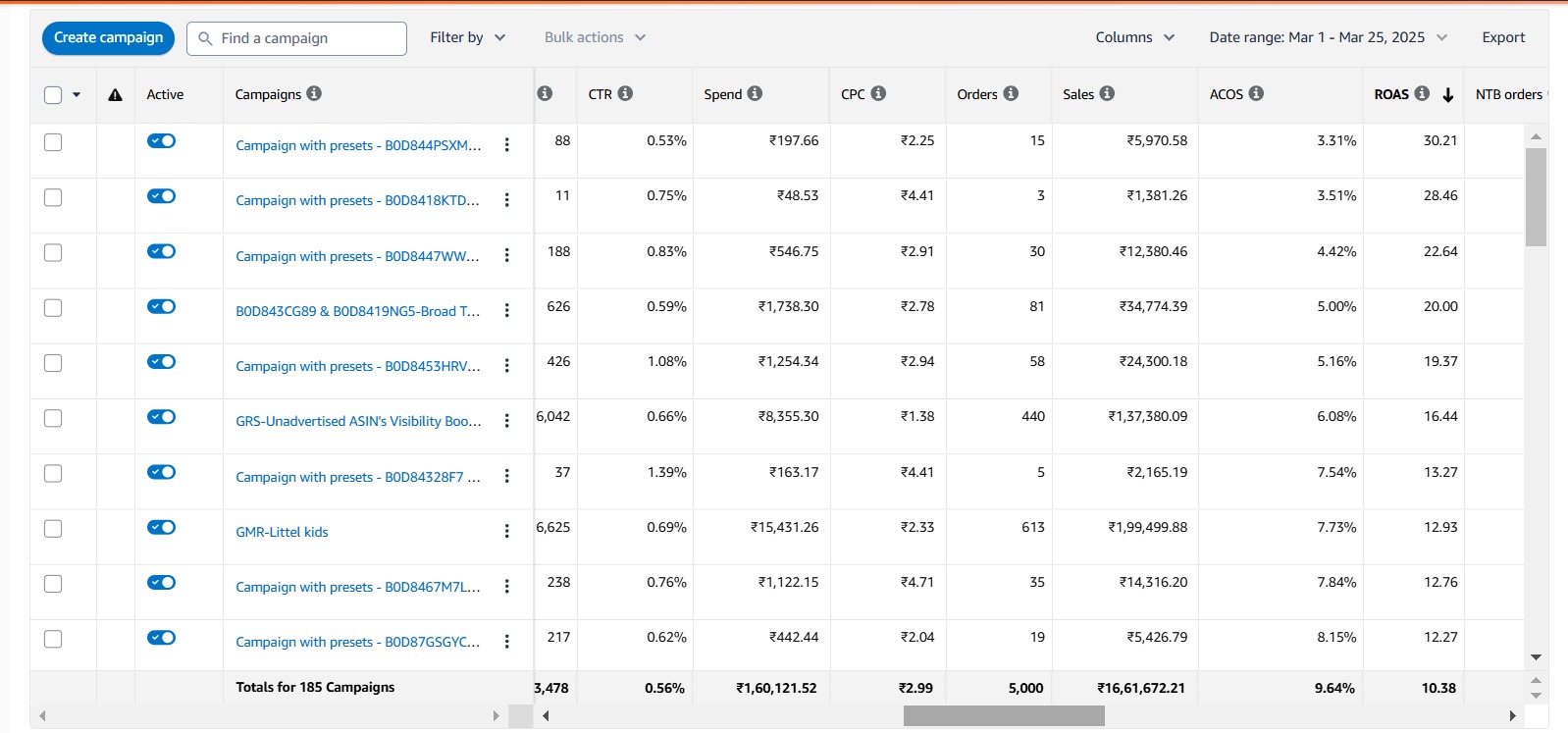
Task: Click the horizontal metrics scrollbar thumb
Action: (x=1004, y=716)
